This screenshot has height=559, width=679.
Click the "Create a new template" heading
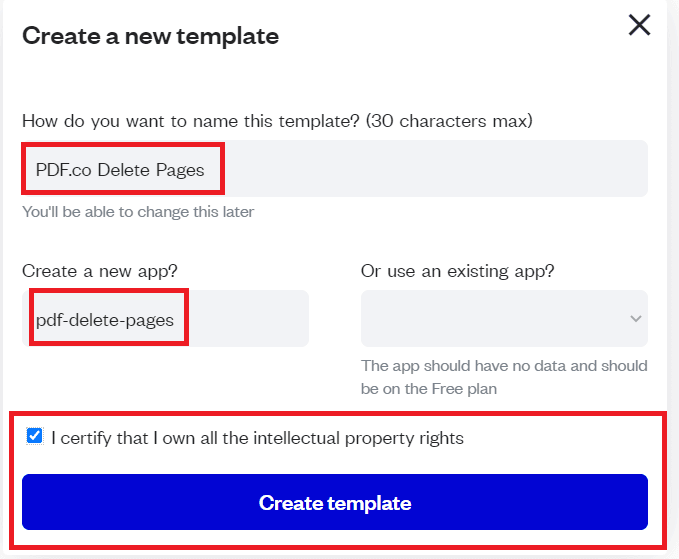[x=150, y=36]
